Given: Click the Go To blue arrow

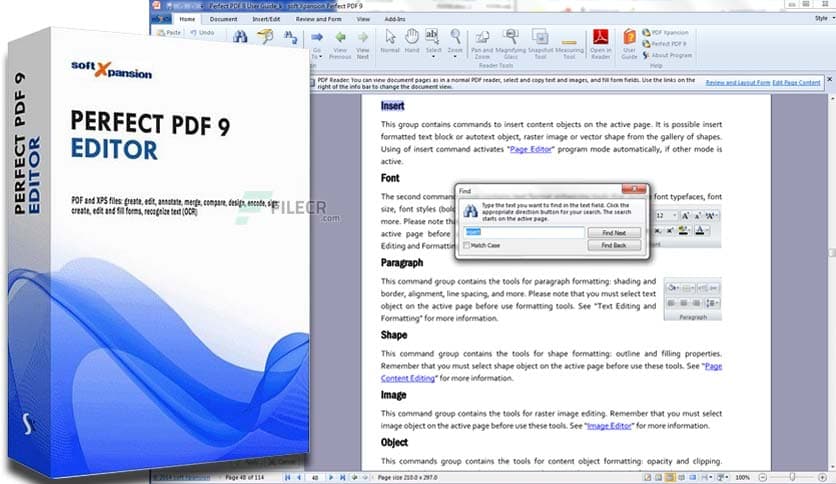Looking at the screenshot, I should coord(317,37).
